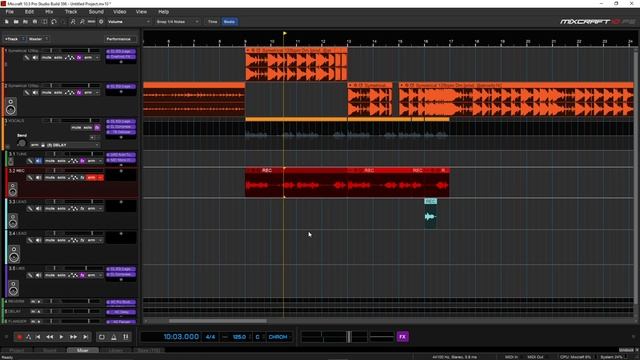The height and width of the screenshot is (360, 640).
Task: Open the File menu
Action: (x=9, y=12)
